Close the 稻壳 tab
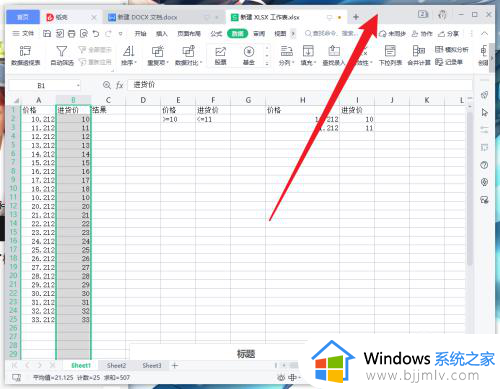The width and height of the screenshot is (500, 389). tap(94, 17)
